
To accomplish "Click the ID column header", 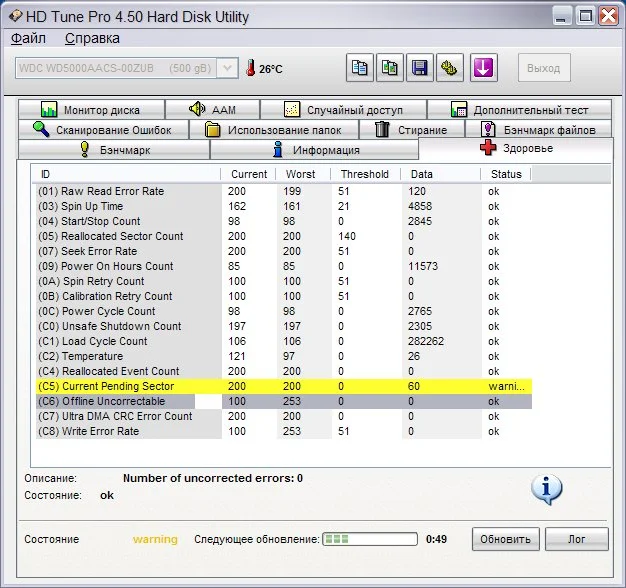I will [126, 174].
